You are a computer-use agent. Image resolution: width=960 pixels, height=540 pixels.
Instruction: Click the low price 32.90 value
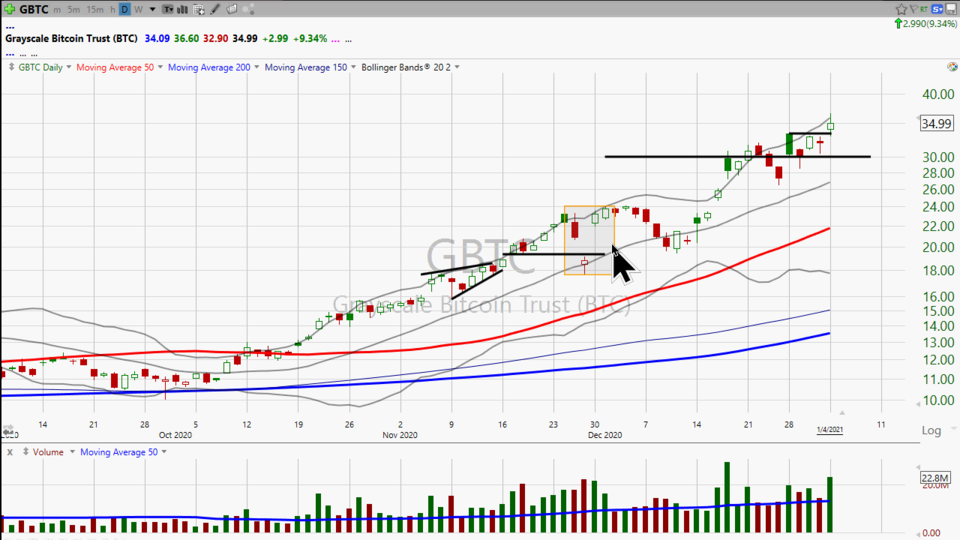pos(216,39)
